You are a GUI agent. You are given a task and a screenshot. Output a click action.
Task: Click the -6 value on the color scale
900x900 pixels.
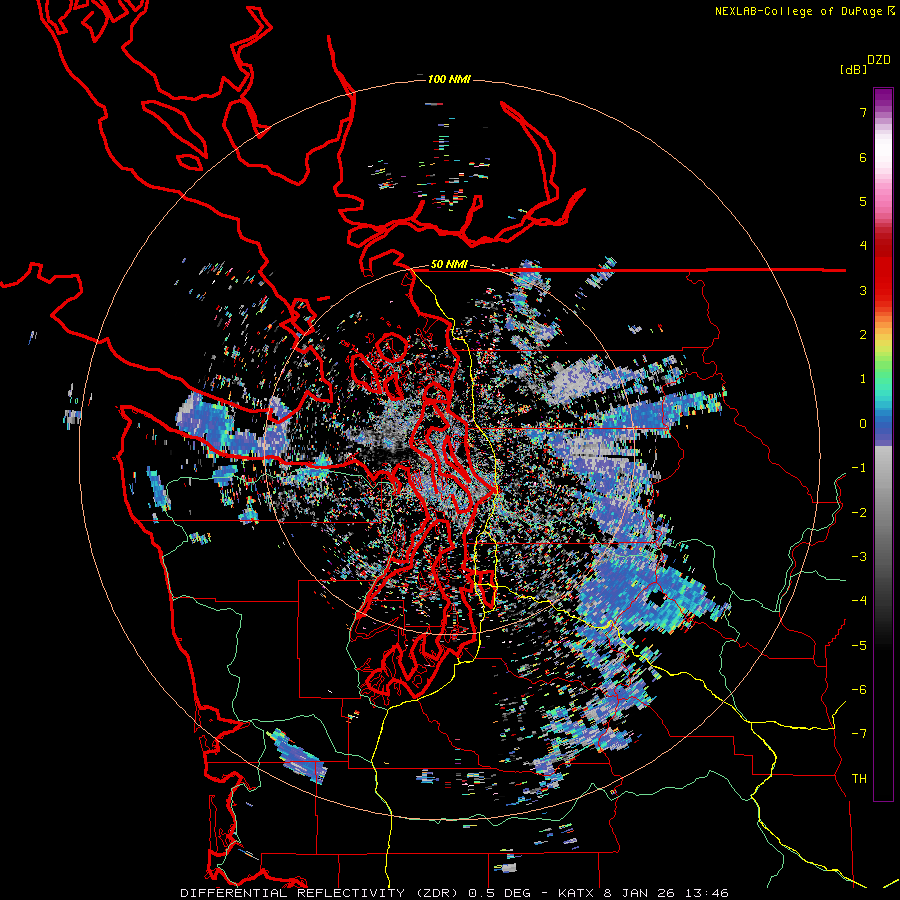(x=859, y=690)
